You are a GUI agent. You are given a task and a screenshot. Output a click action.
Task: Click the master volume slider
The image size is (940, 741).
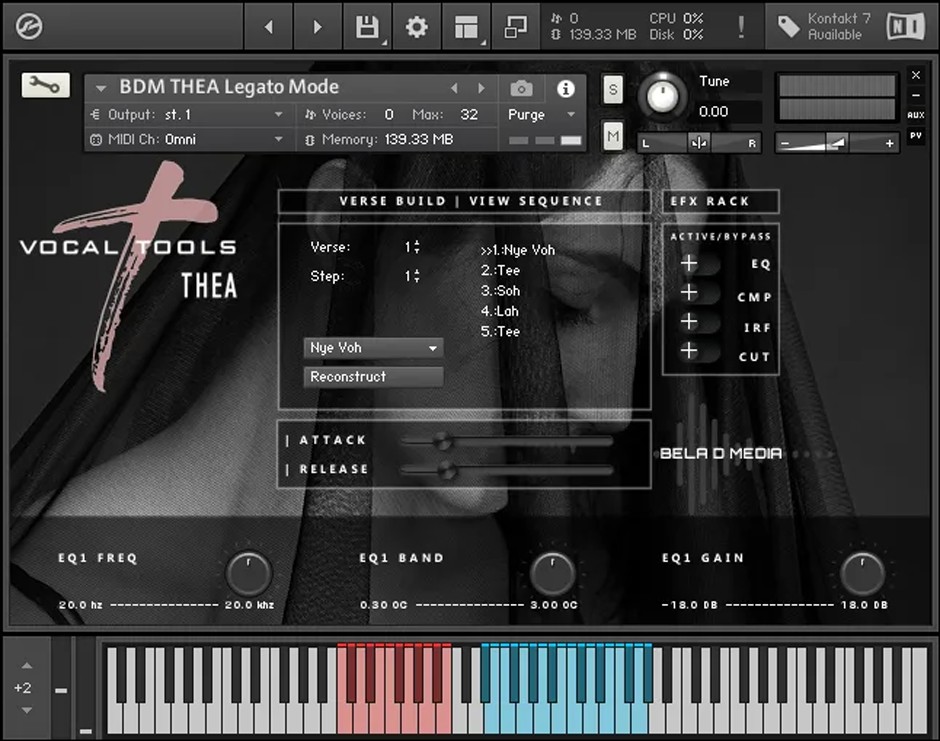(837, 143)
